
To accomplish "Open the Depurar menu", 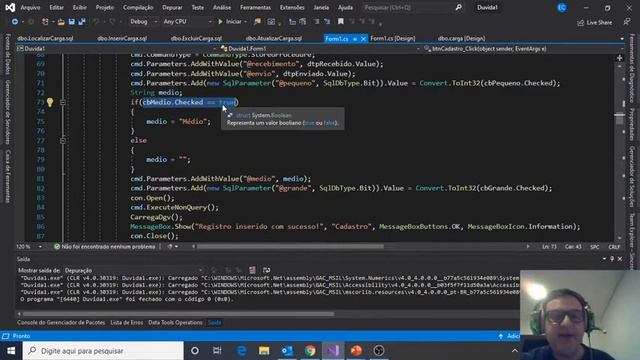I will (172, 7).
